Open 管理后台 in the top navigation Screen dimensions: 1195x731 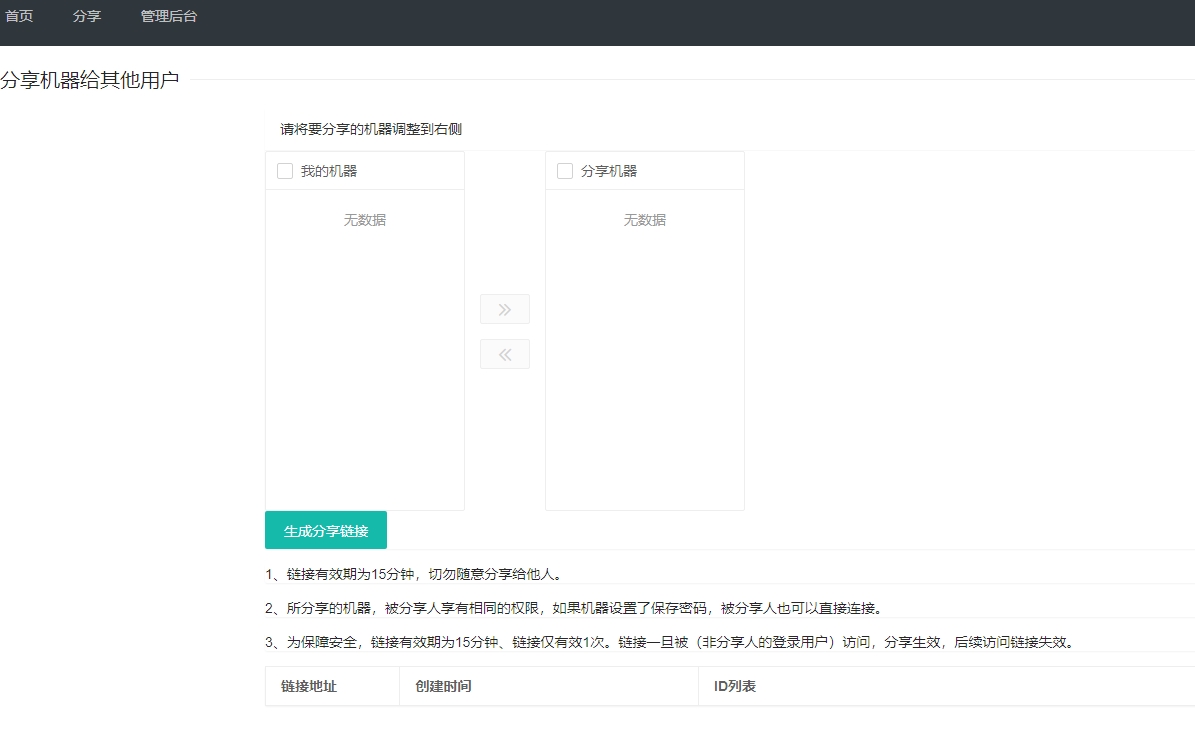coord(169,16)
